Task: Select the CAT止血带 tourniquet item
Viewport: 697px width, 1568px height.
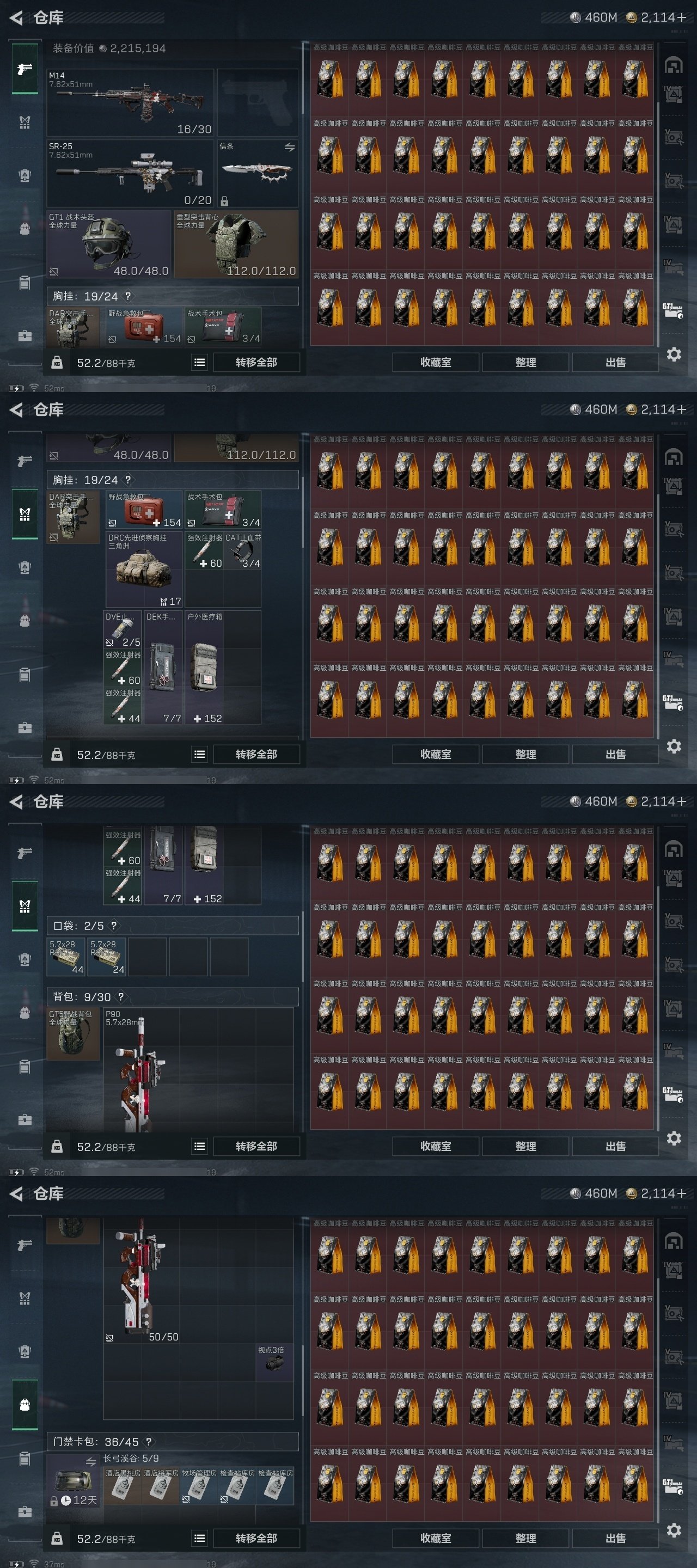Action: click(x=242, y=550)
